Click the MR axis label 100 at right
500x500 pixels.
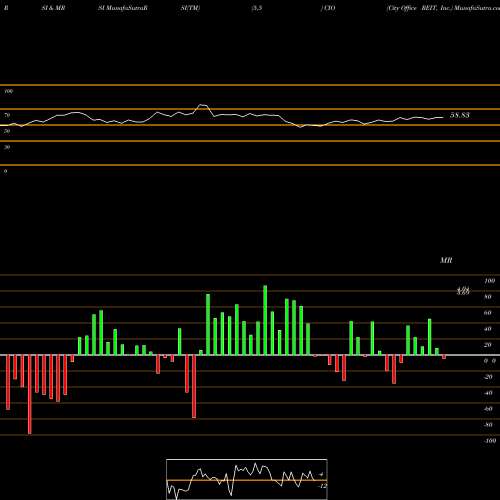coord(490,281)
